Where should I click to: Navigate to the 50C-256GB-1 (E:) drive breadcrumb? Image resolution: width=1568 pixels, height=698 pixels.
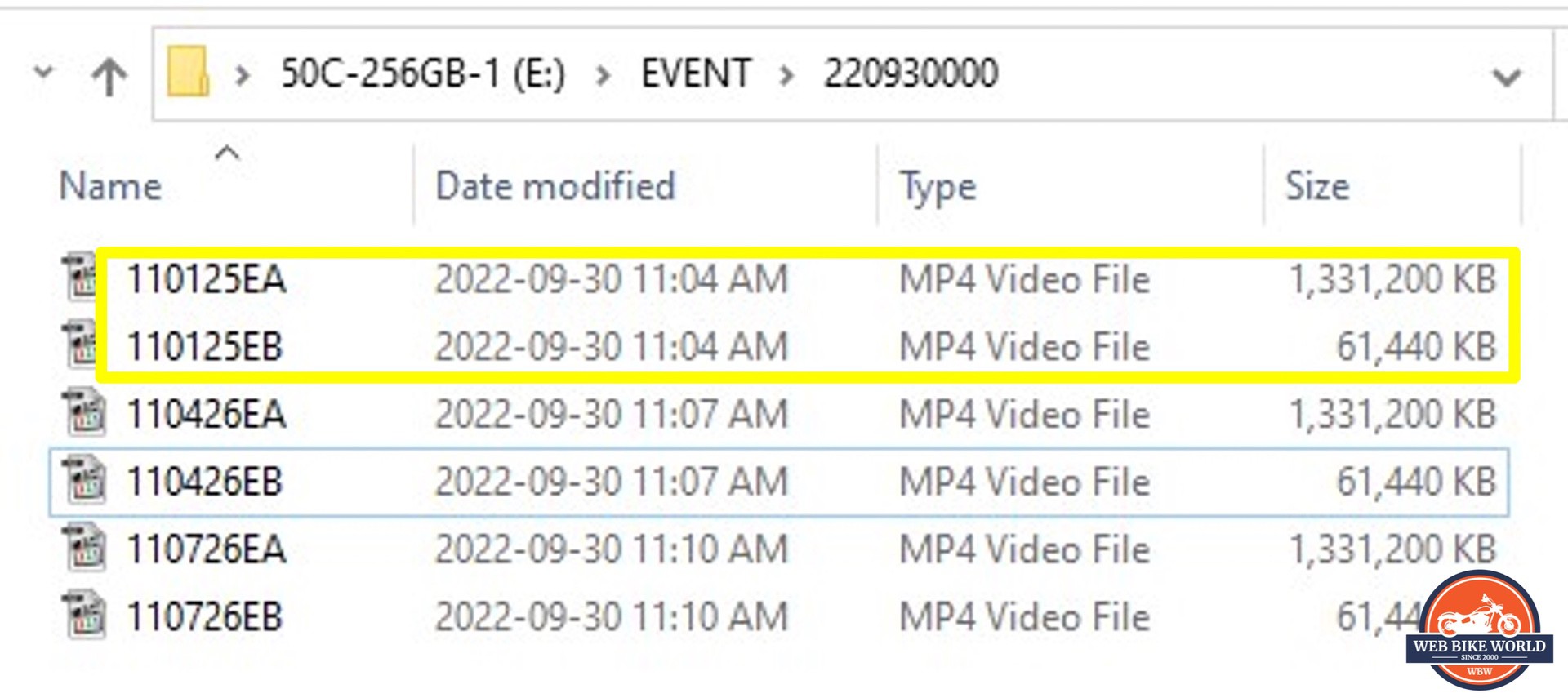click(x=423, y=73)
